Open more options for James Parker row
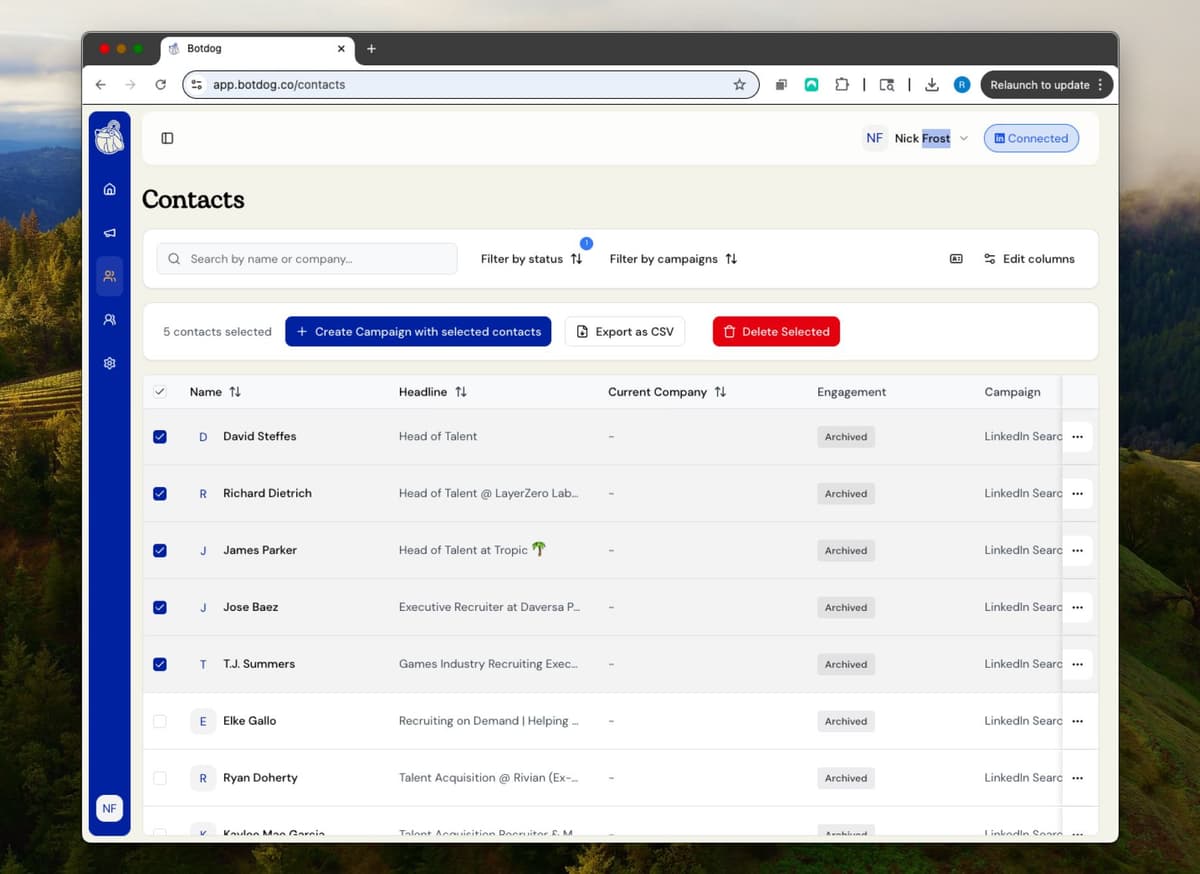The height and width of the screenshot is (874, 1200). coord(1077,551)
